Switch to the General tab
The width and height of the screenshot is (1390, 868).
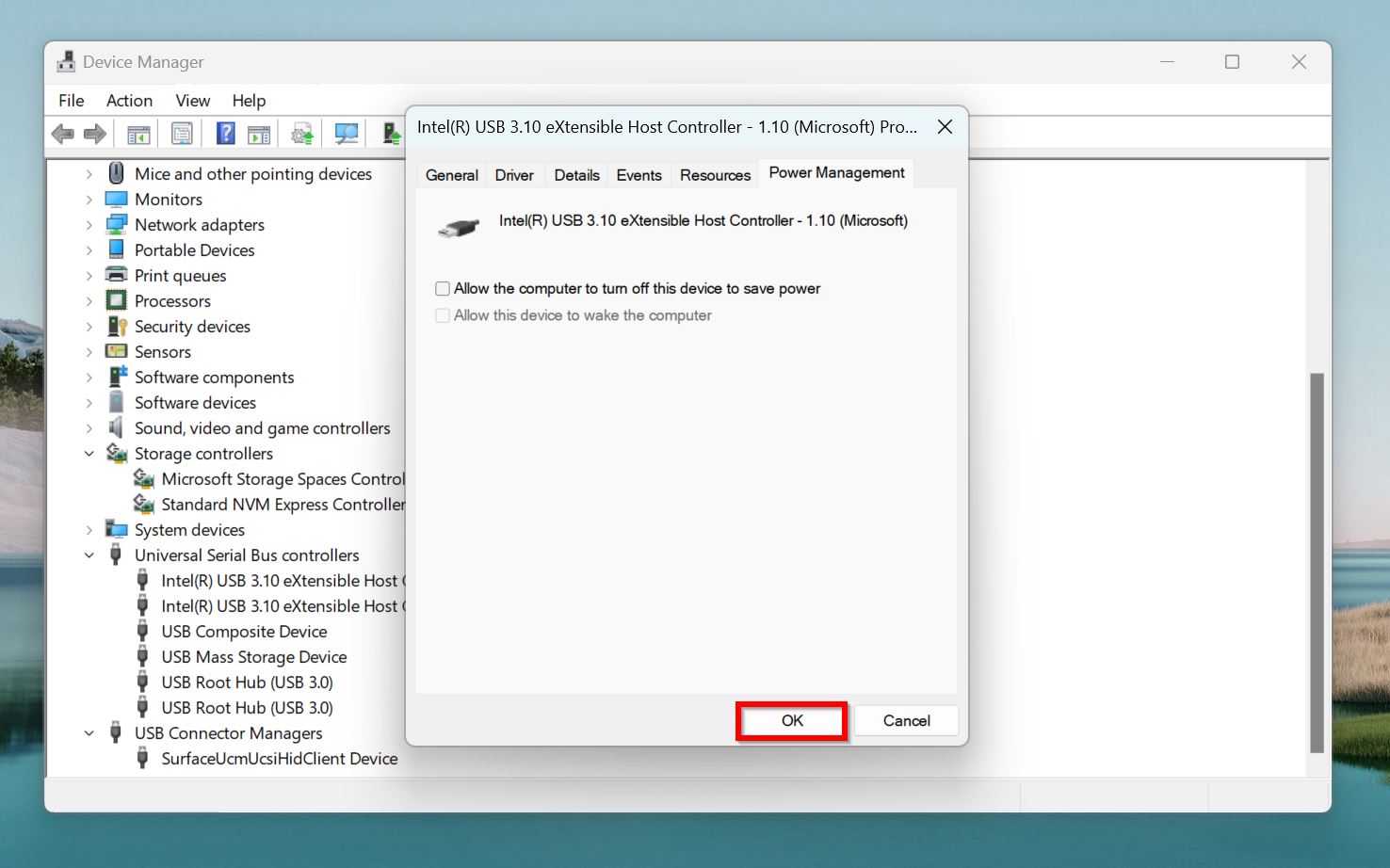point(452,175)
